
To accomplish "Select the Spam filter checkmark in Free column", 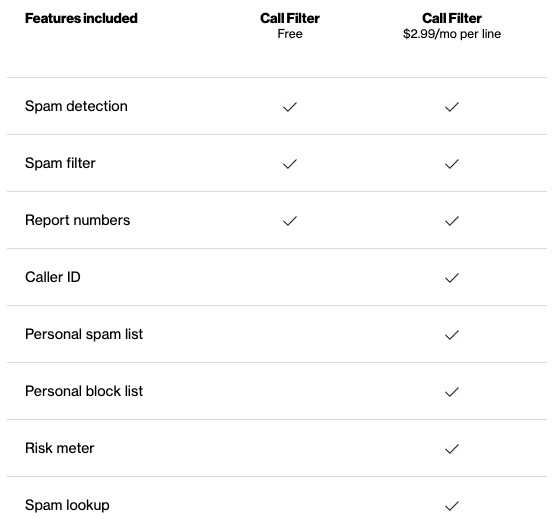I will 290,164.
